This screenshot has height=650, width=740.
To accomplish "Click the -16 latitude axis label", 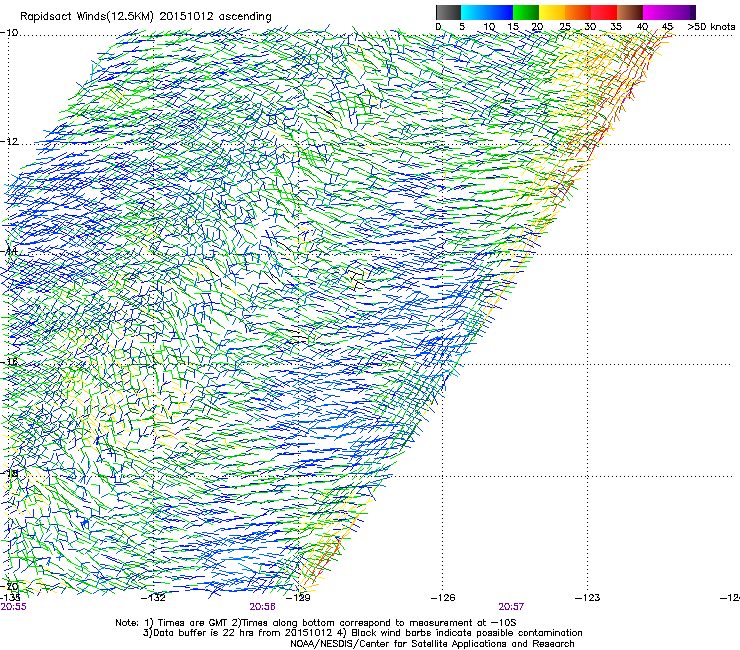I will click(x=9, y=362).
